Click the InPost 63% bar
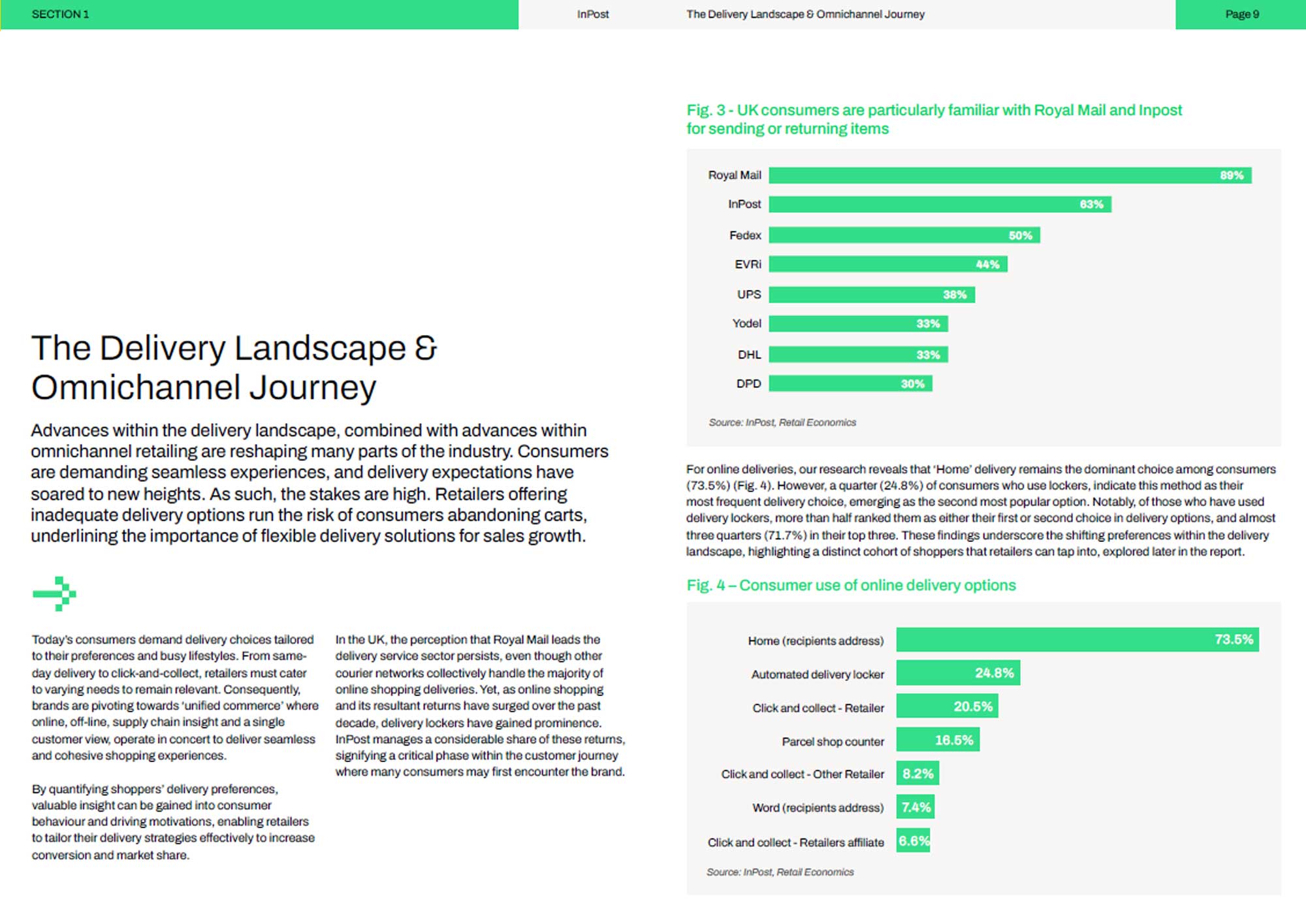The image size is (1306, 924). point(939,204)
